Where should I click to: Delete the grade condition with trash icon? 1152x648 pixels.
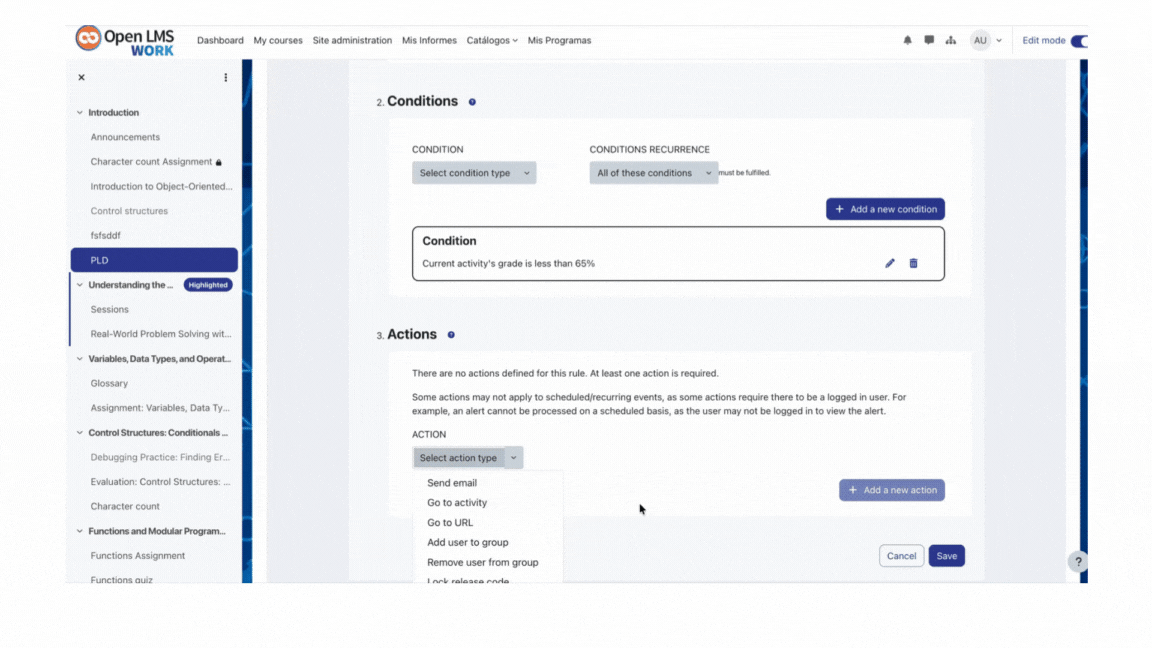pyautogui.click(x=913, y=263)
